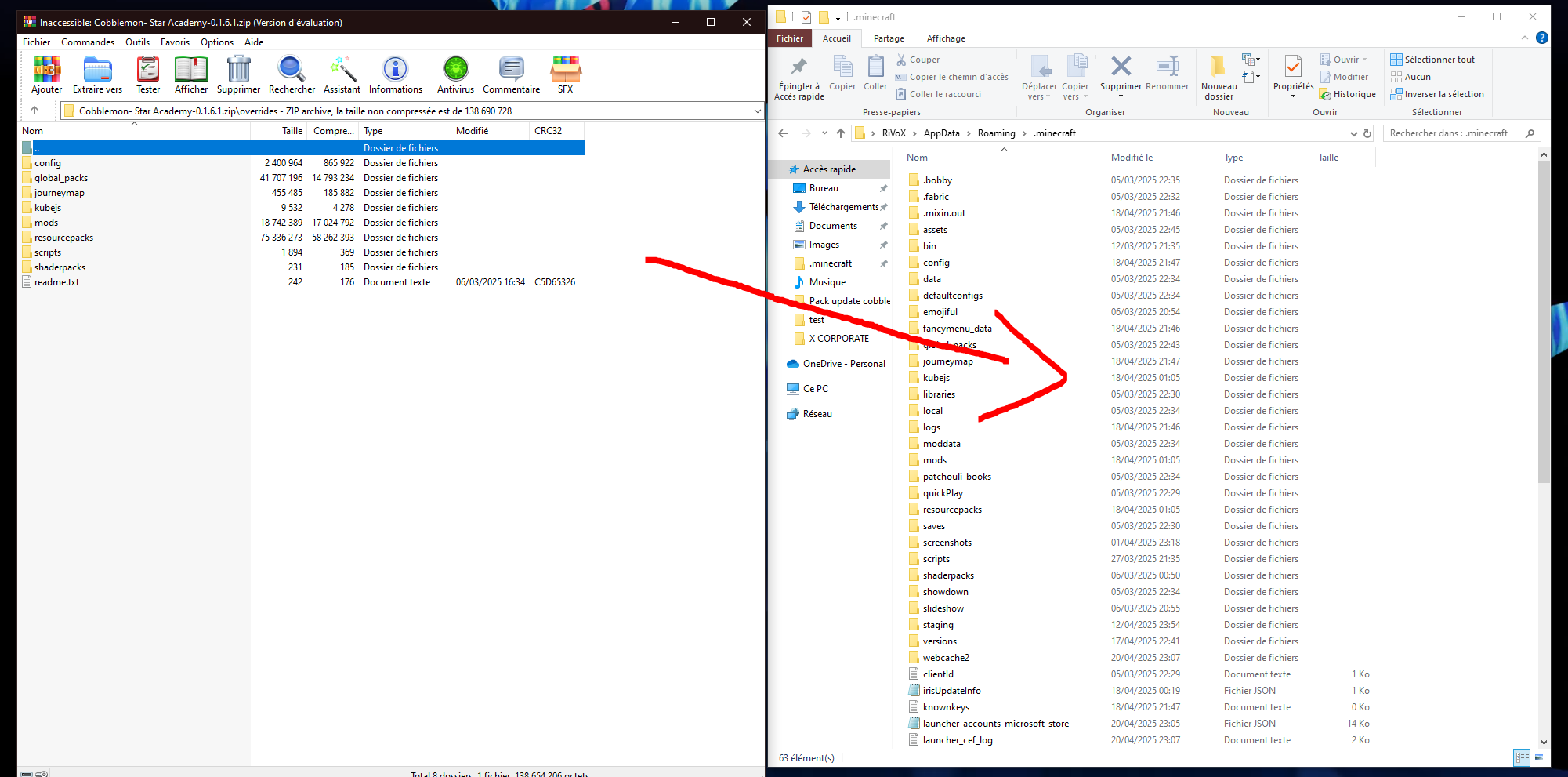Switch Explorer to large icons view

pos(1539,757)
